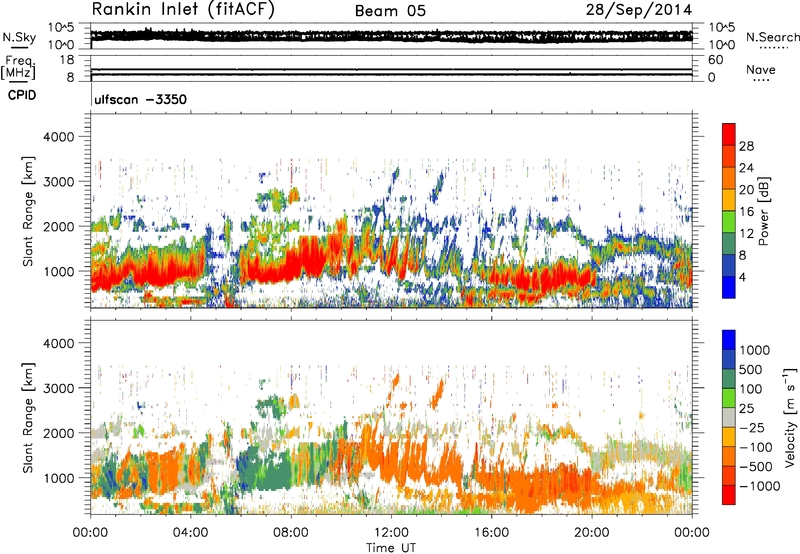
Task: Click the "24" tick on Power scale
Action: point(746,168)
